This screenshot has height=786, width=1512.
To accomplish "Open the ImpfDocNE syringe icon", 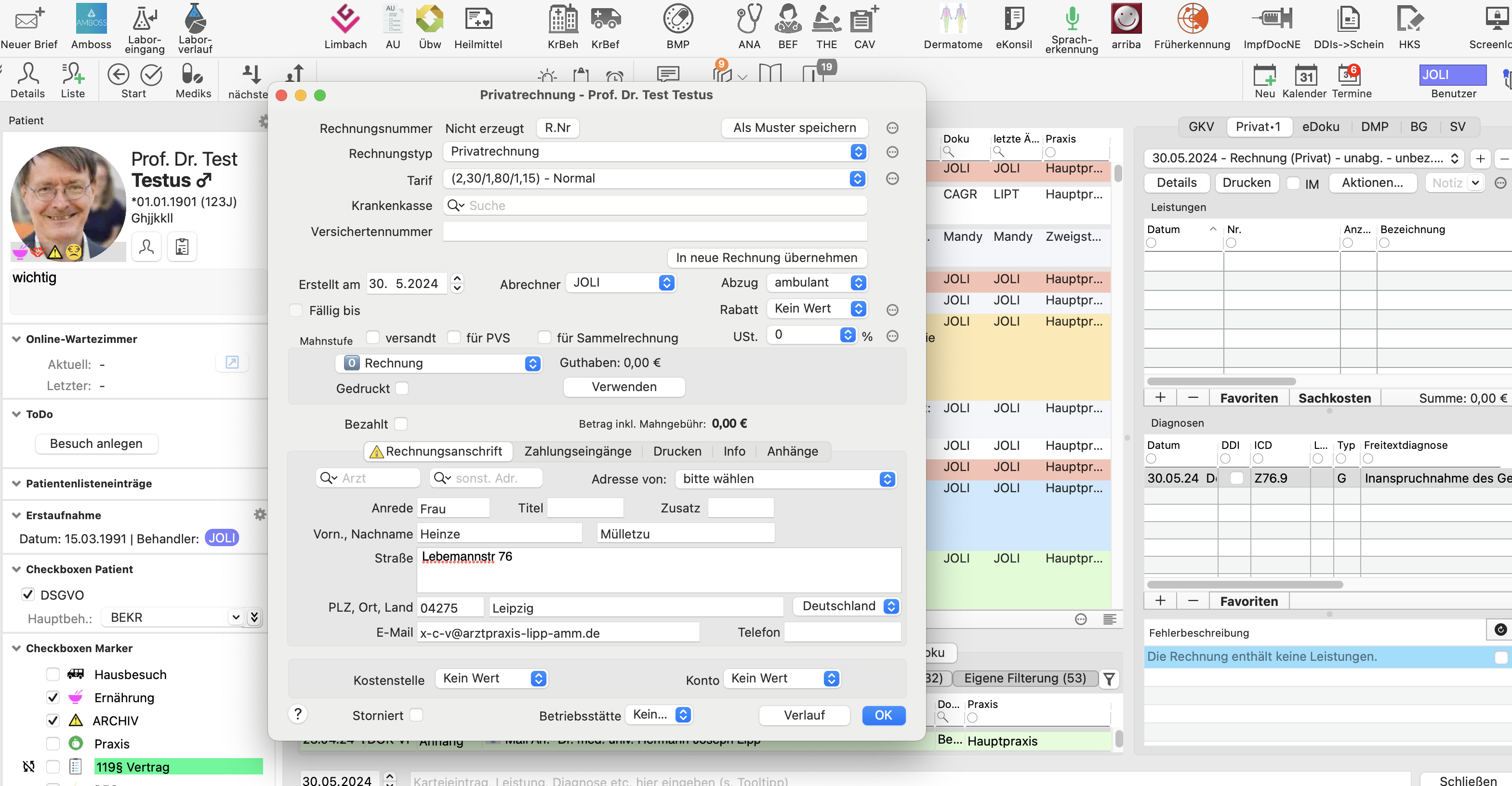I will coord(1272,26).
